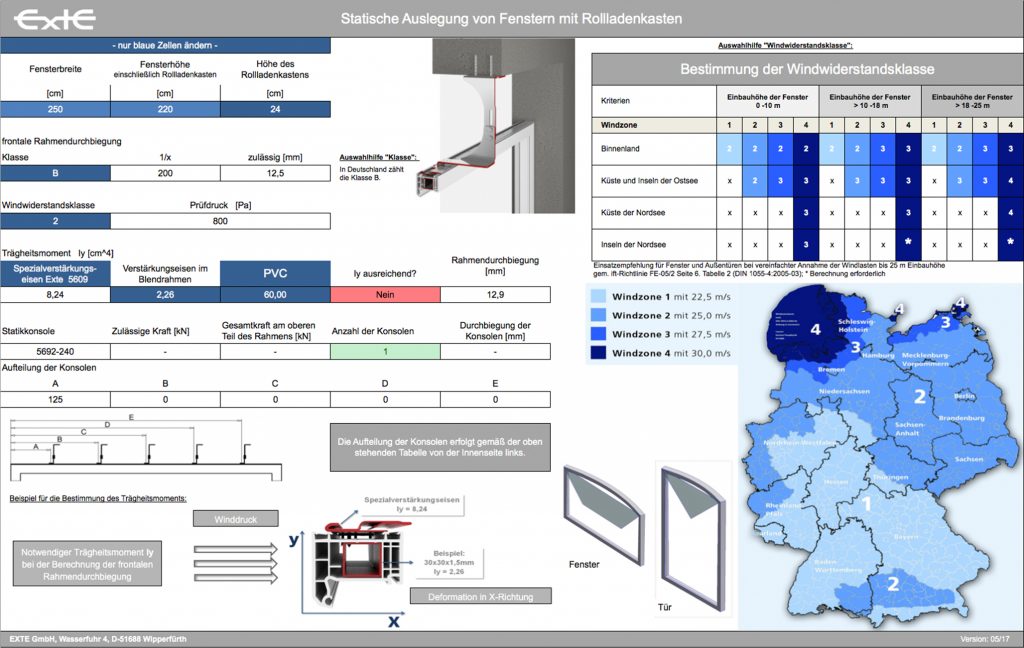The image size is (1024, 648).
Task: Open the Klasse B selection cell
Action: (x=55, y=173)
